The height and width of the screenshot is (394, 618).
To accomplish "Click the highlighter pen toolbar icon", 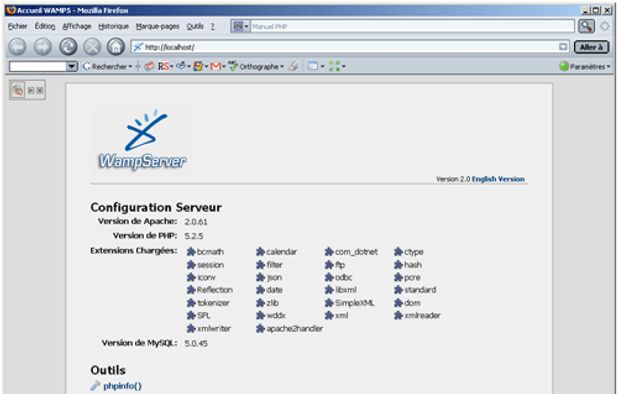I will tap(293, 67).
